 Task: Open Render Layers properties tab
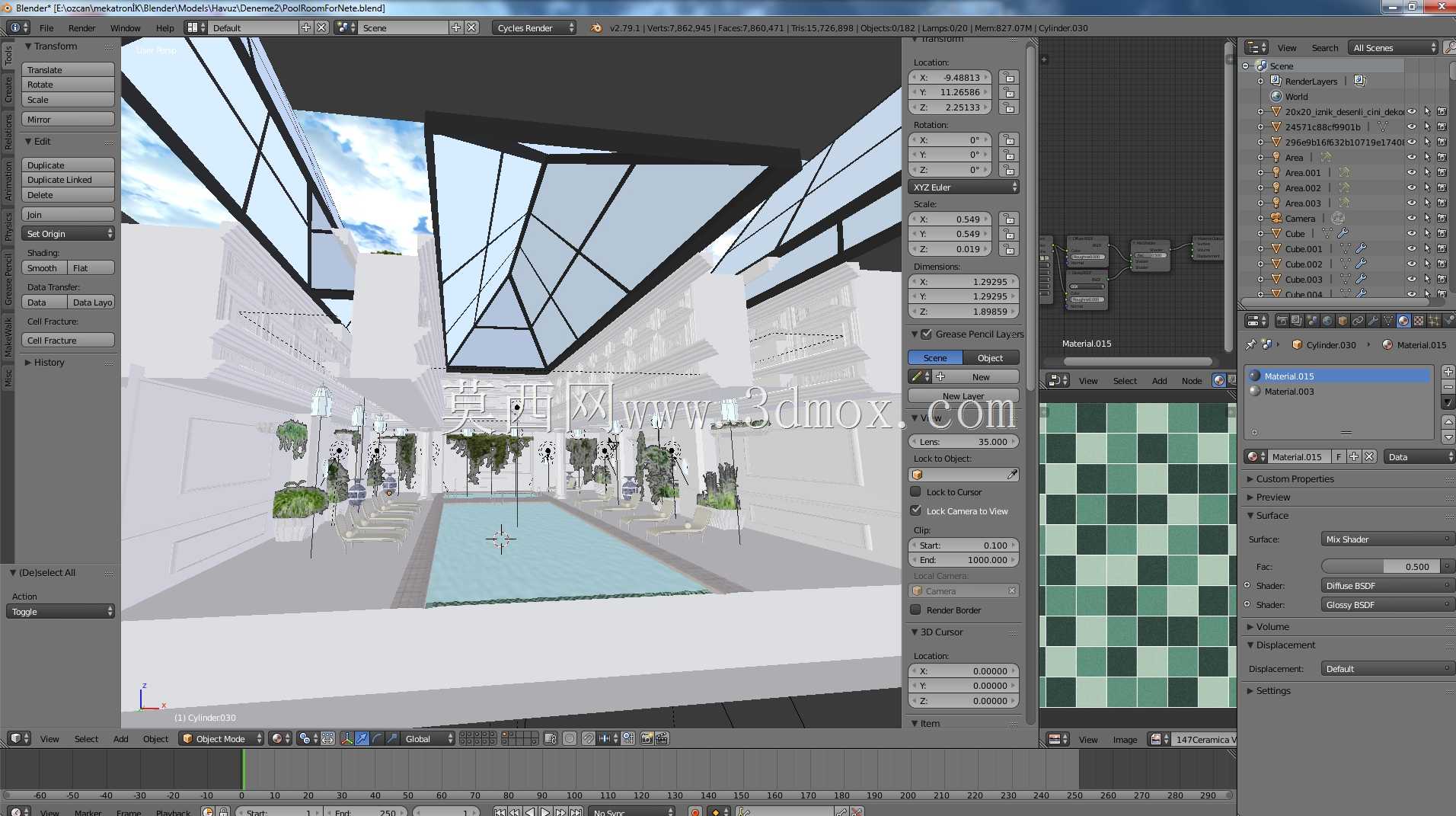coord(1297,321)
